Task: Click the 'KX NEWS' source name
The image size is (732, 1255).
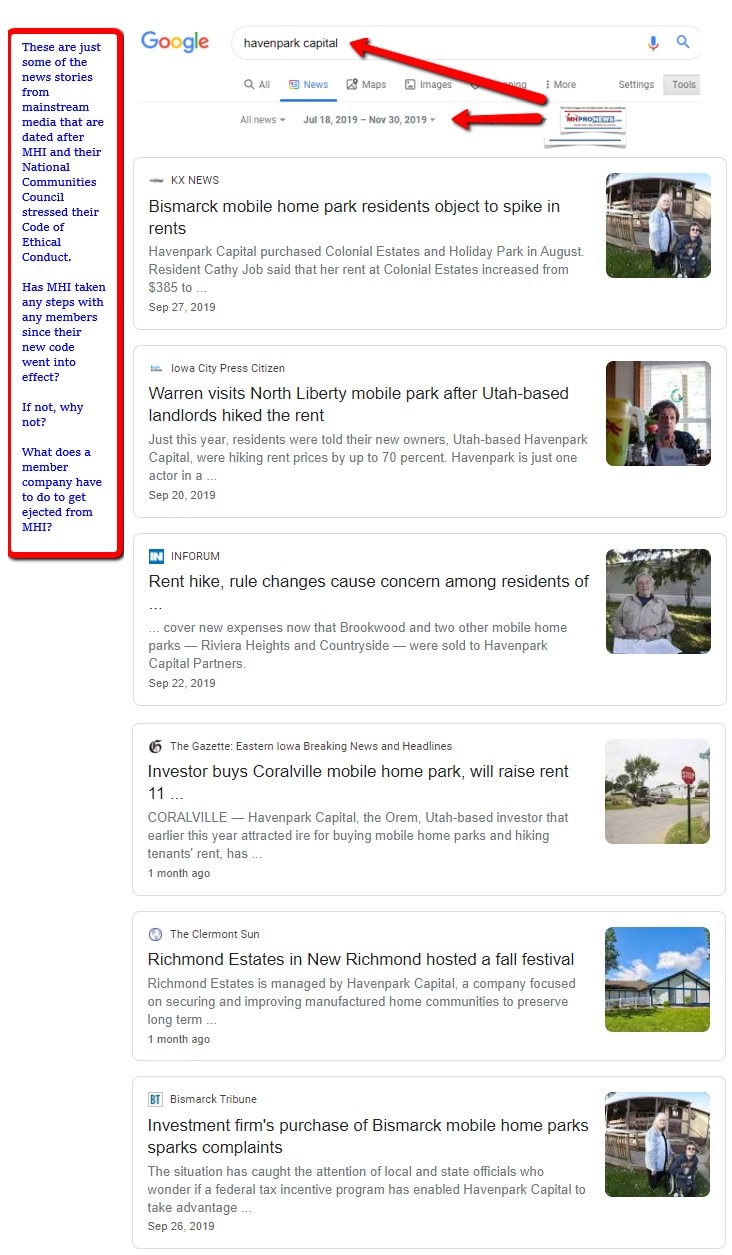Action: click(195, 180)
